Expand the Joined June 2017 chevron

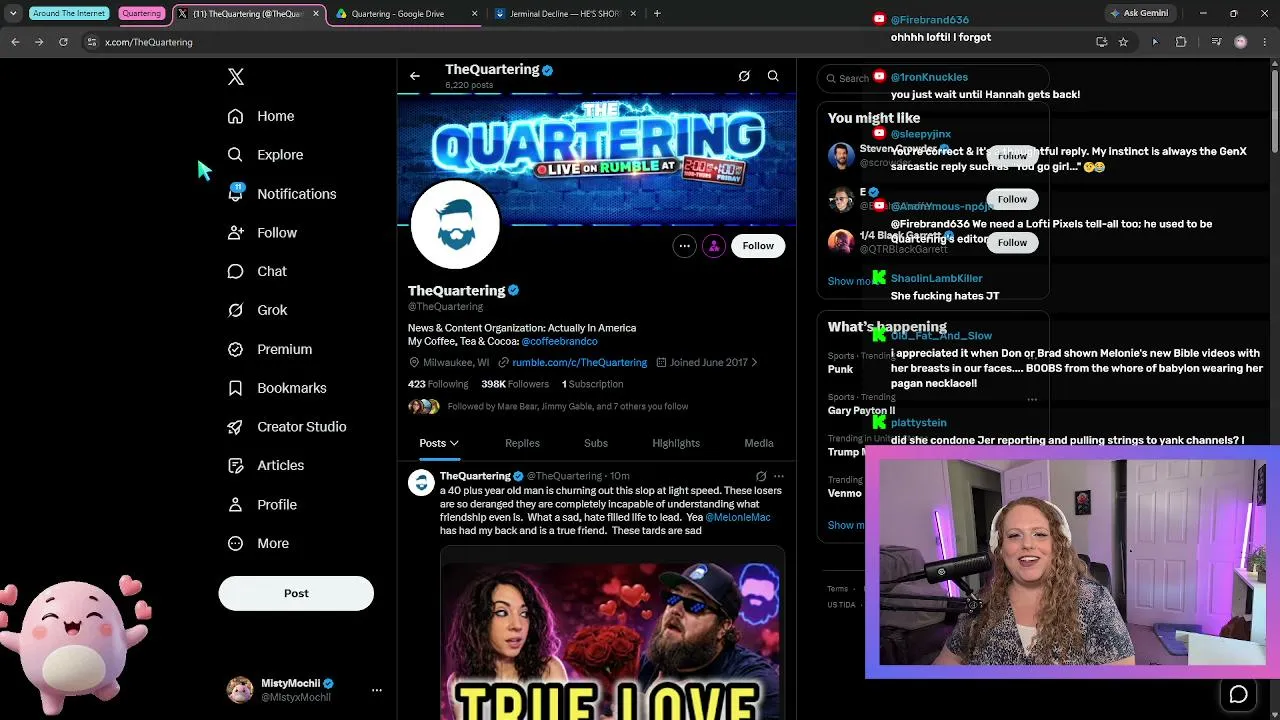point(754,363)
